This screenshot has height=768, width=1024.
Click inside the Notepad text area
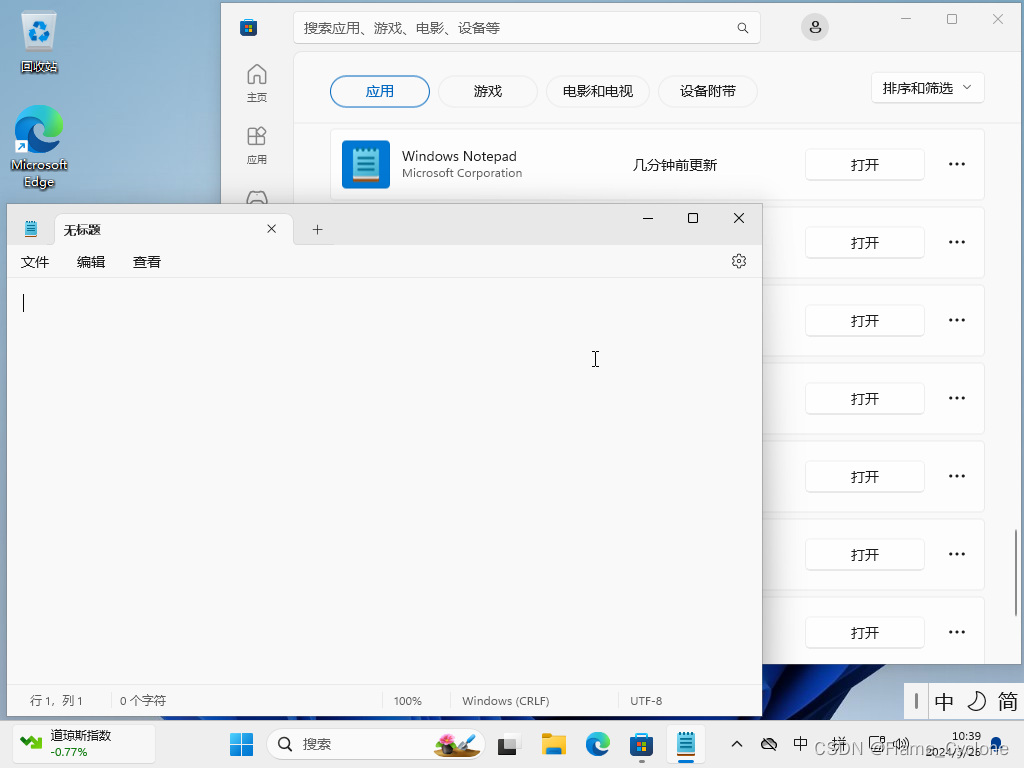tap(384, 480)
